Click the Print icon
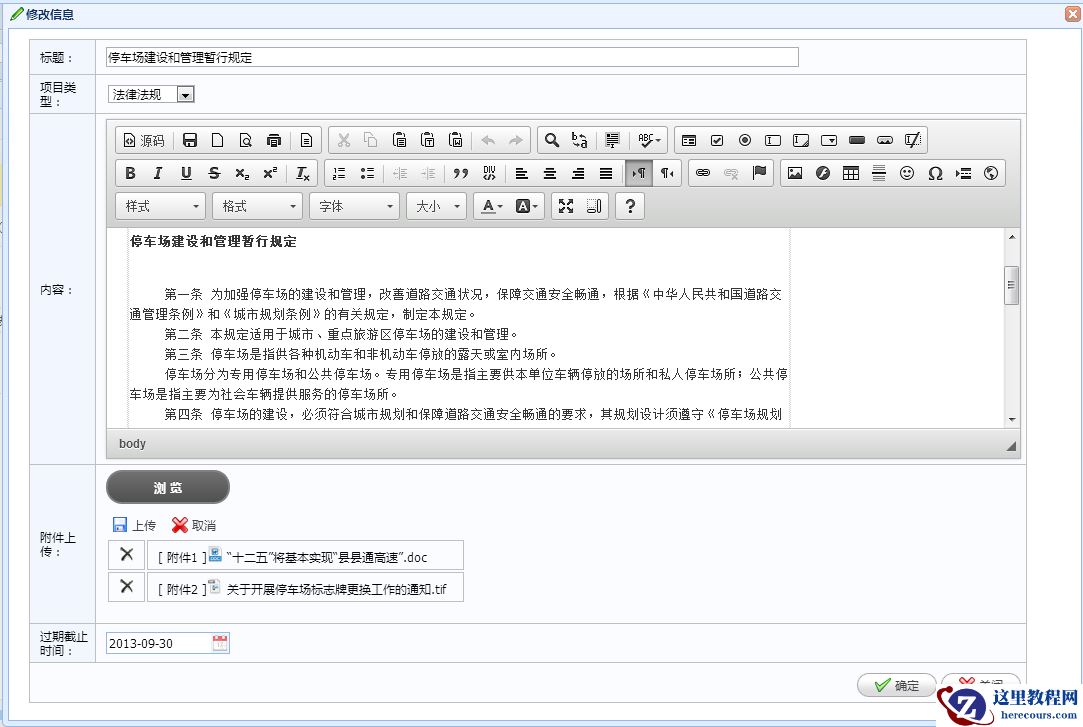1083x727 pixels. 274,140
